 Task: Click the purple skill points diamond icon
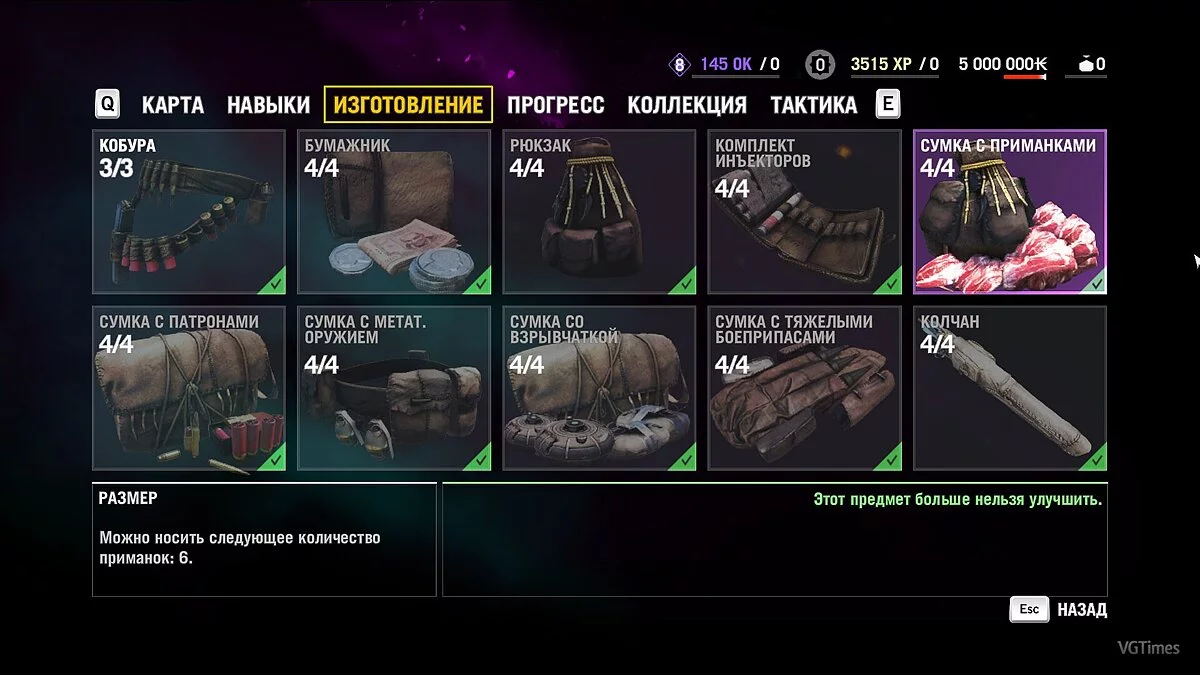(679, 65)
